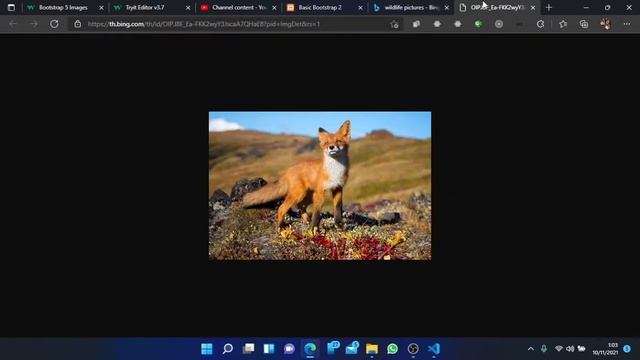Switch to the wildlife pictures Bing tab
This screenshot has width=640, height=360.
pos(411,7)
